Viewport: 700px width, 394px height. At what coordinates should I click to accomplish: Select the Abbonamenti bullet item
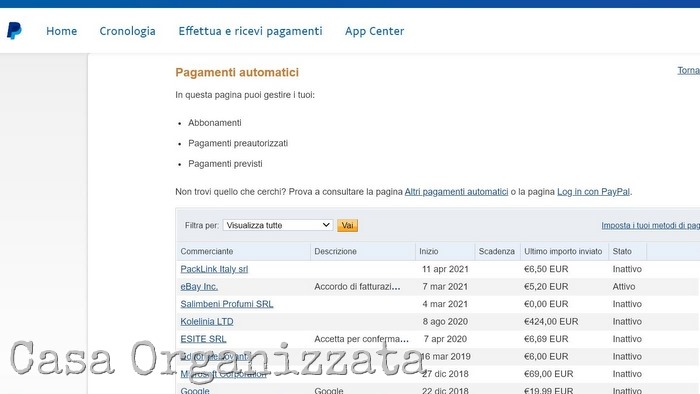coord(215,123)
